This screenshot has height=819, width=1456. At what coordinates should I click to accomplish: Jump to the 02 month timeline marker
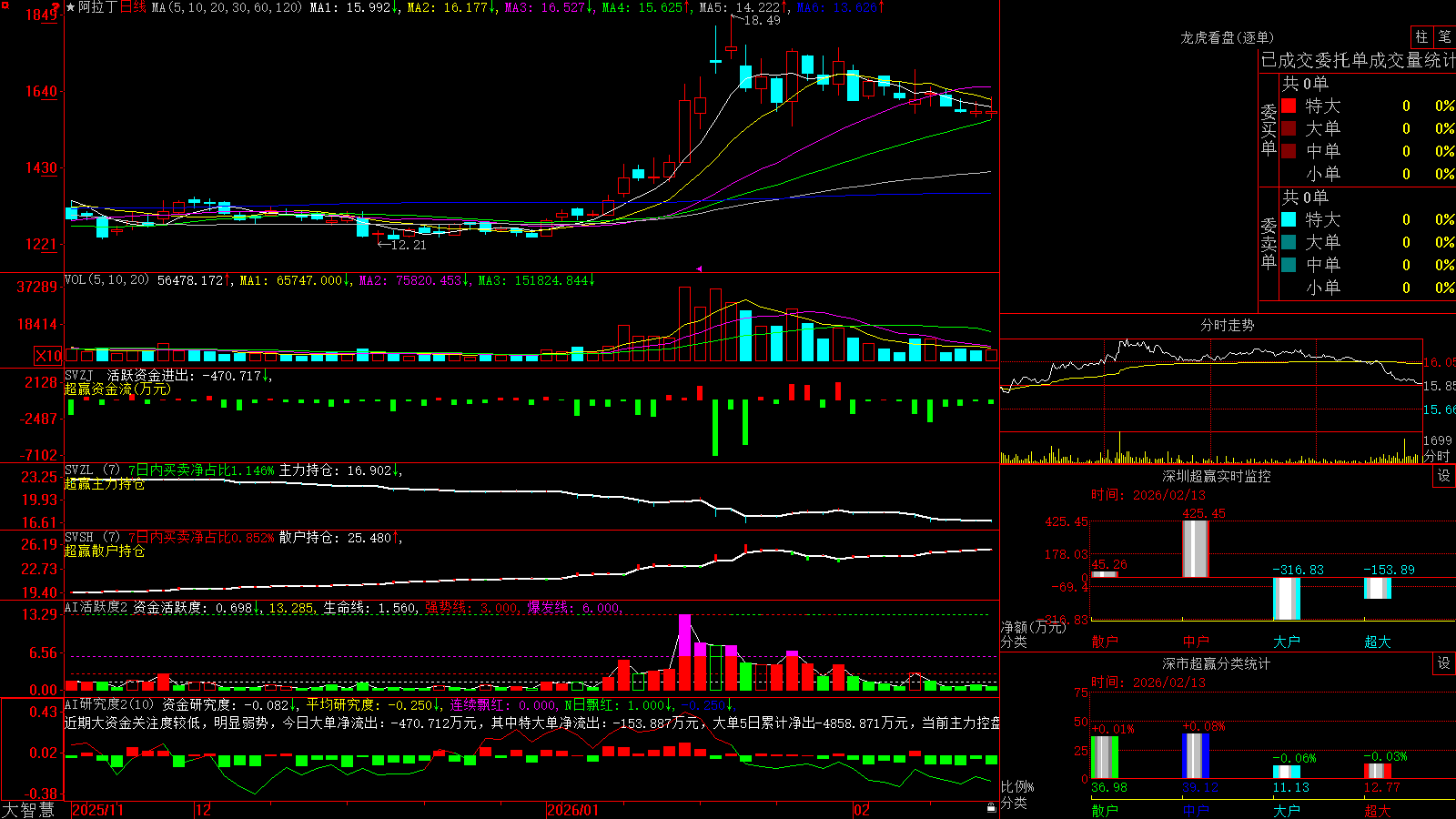[862, 810]
